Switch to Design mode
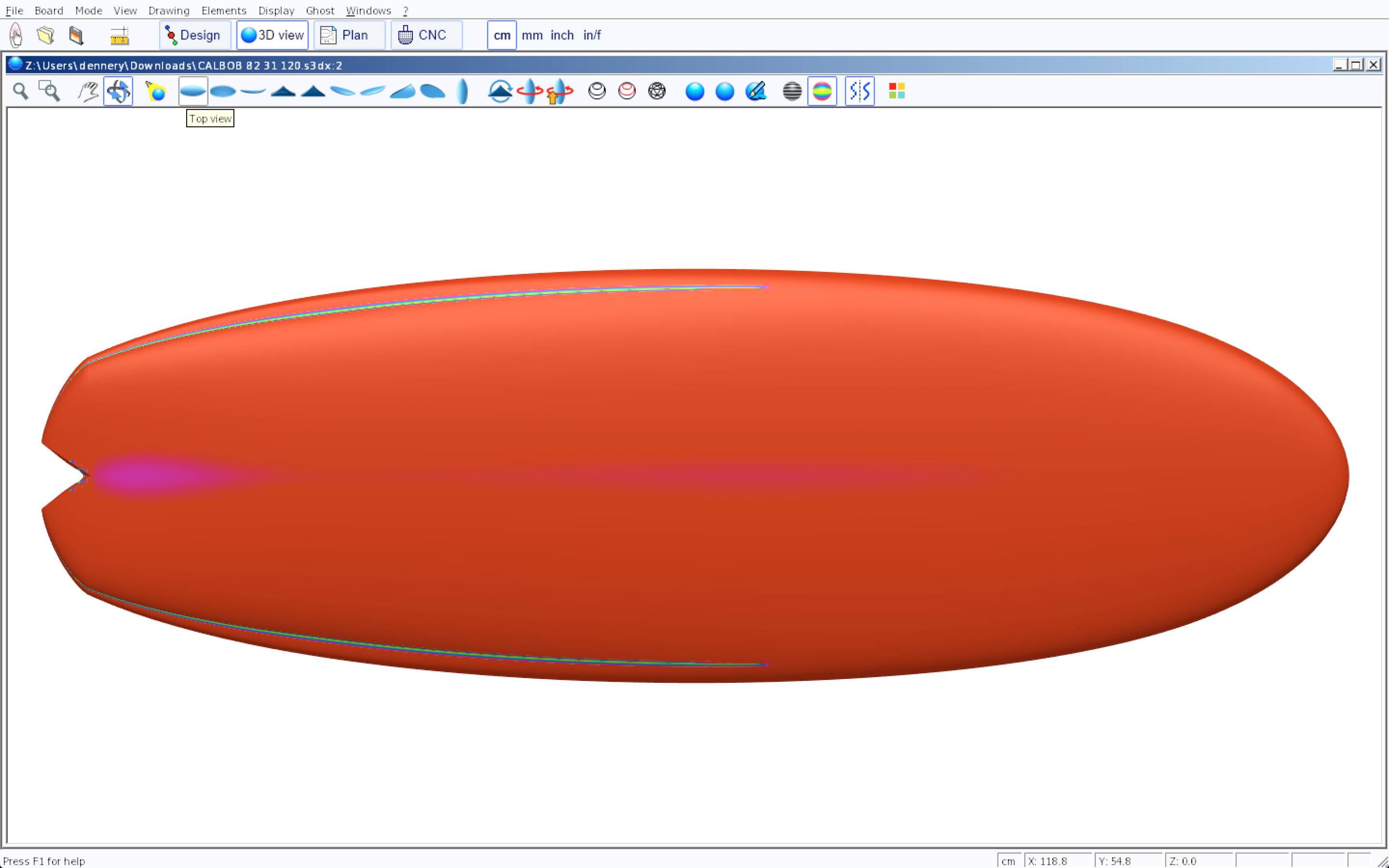This screenshot has height=868, width=1389. tap(194, 35)
